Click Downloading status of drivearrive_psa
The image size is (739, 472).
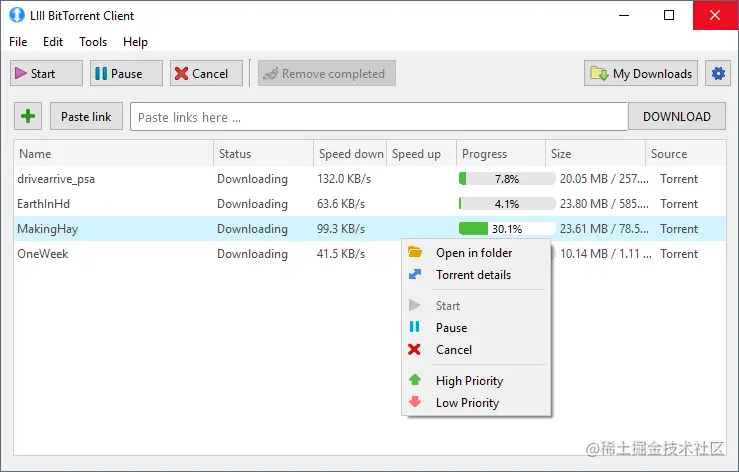click(x=252, y=179)
